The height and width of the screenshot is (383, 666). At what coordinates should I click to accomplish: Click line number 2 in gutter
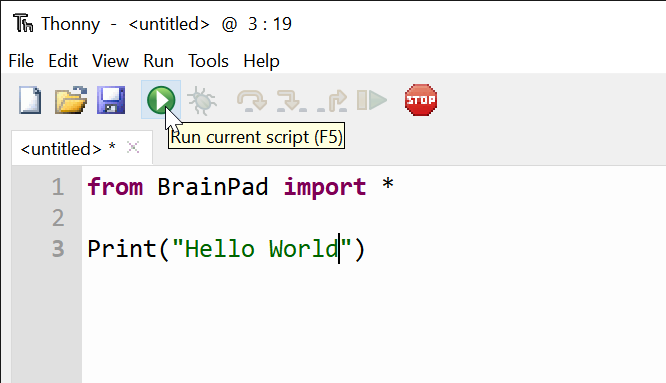click(x=58, y=218)
